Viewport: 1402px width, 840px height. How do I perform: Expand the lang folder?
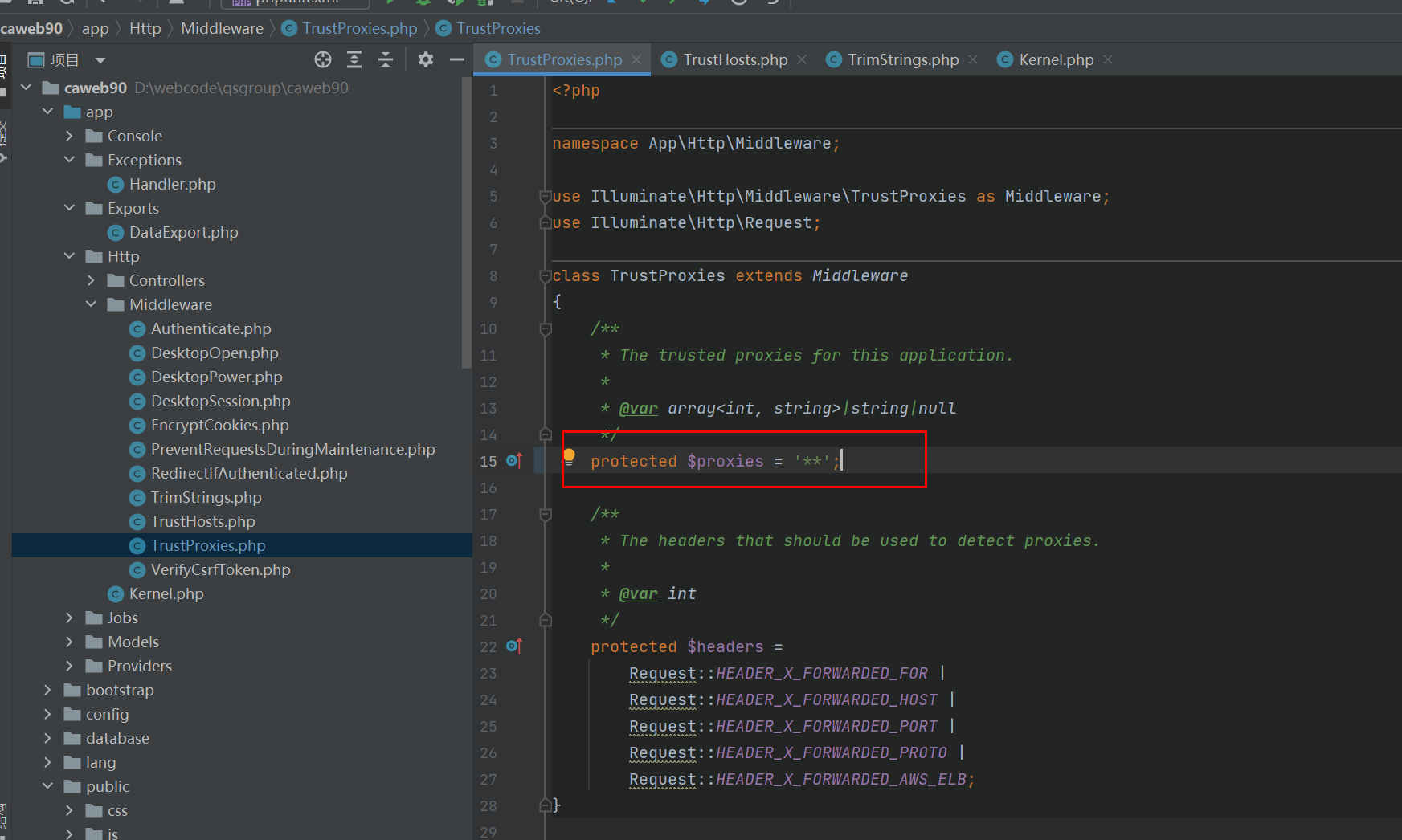pos(47,762)
